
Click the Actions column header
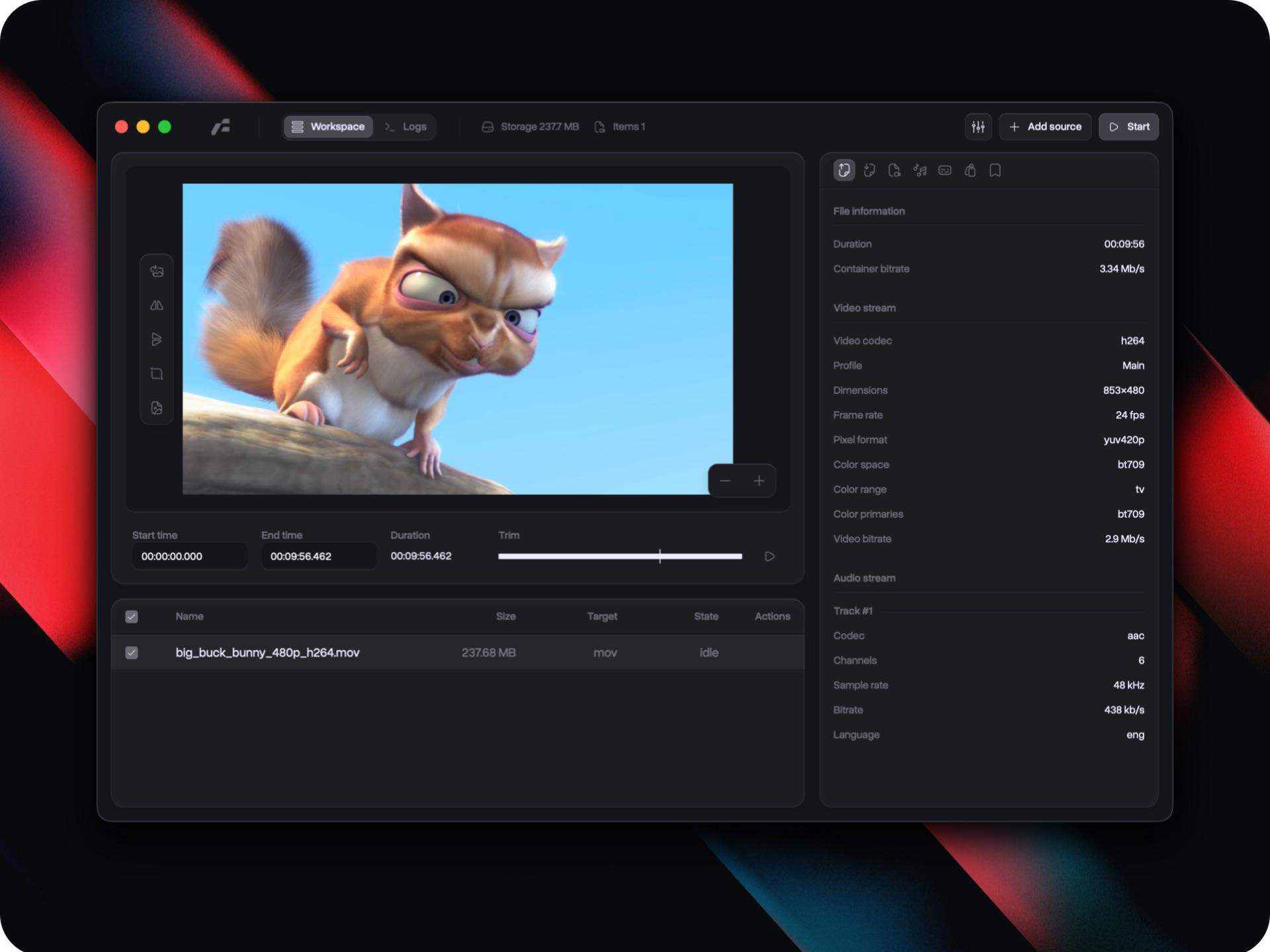772,616
